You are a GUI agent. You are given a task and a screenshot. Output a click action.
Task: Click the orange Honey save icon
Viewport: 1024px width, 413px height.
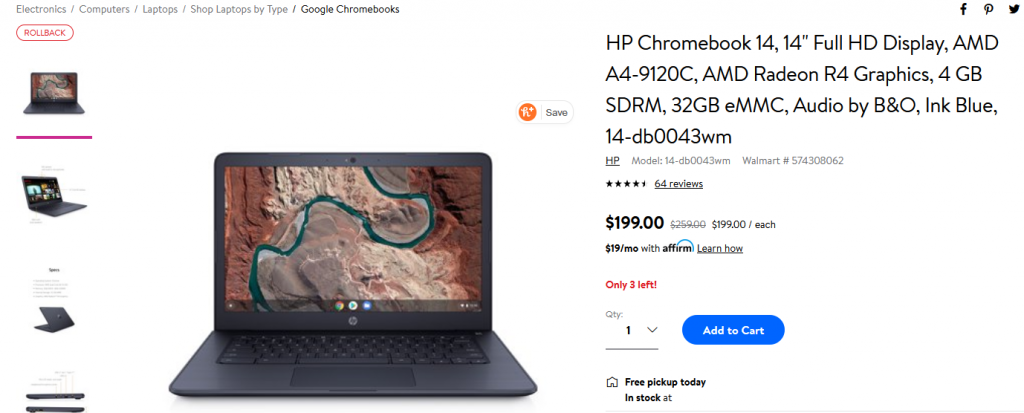coord(528,112)
